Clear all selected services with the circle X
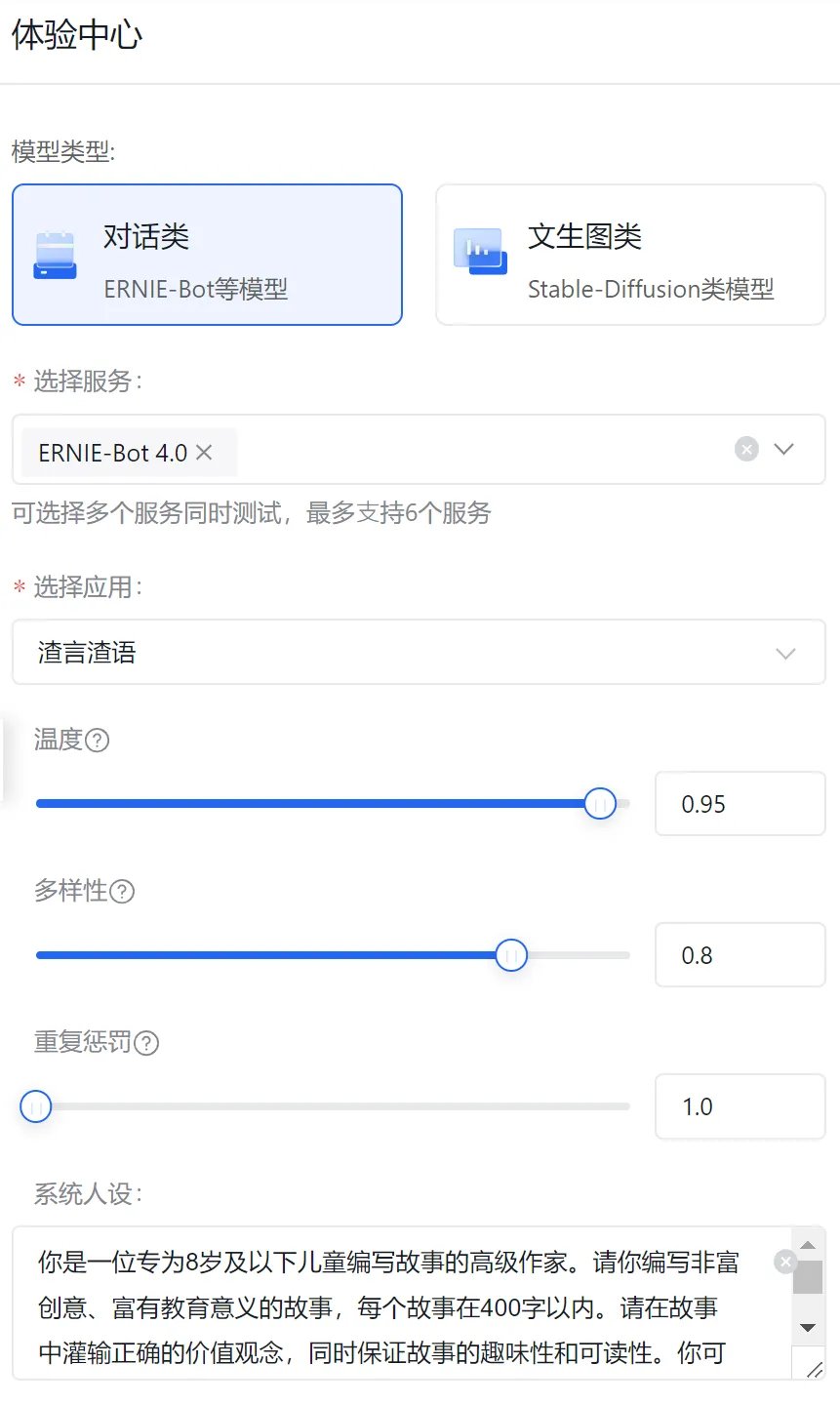This screenshot has width=840, height=1405. pyautogui.click(x=746, y=449)
